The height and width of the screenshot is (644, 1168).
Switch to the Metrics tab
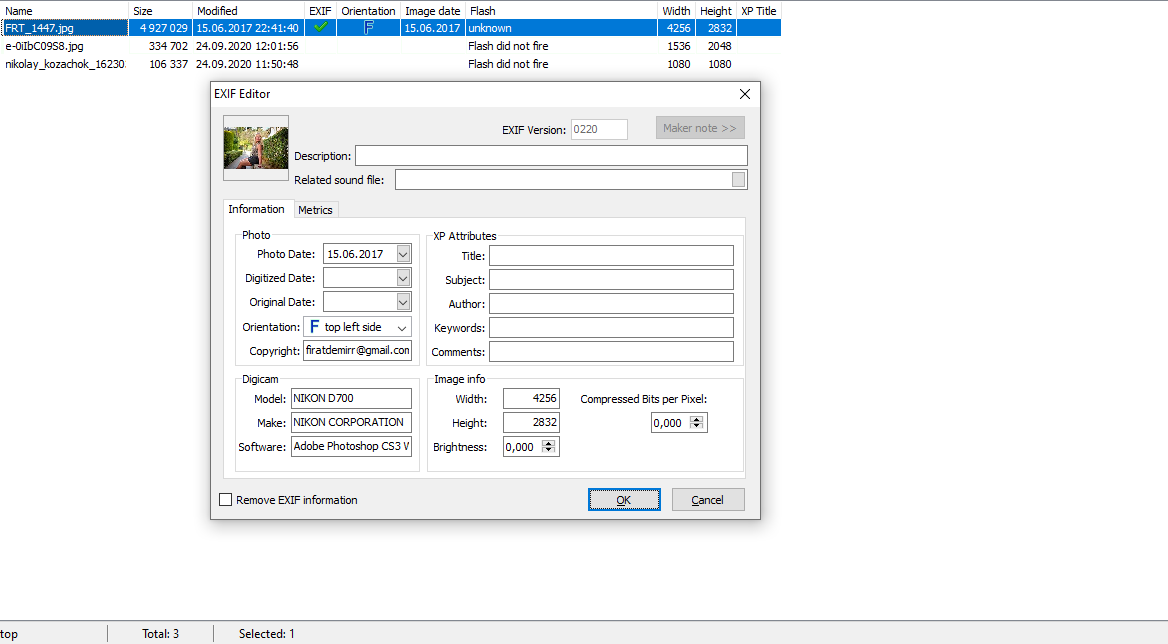[x=315, y=210]
